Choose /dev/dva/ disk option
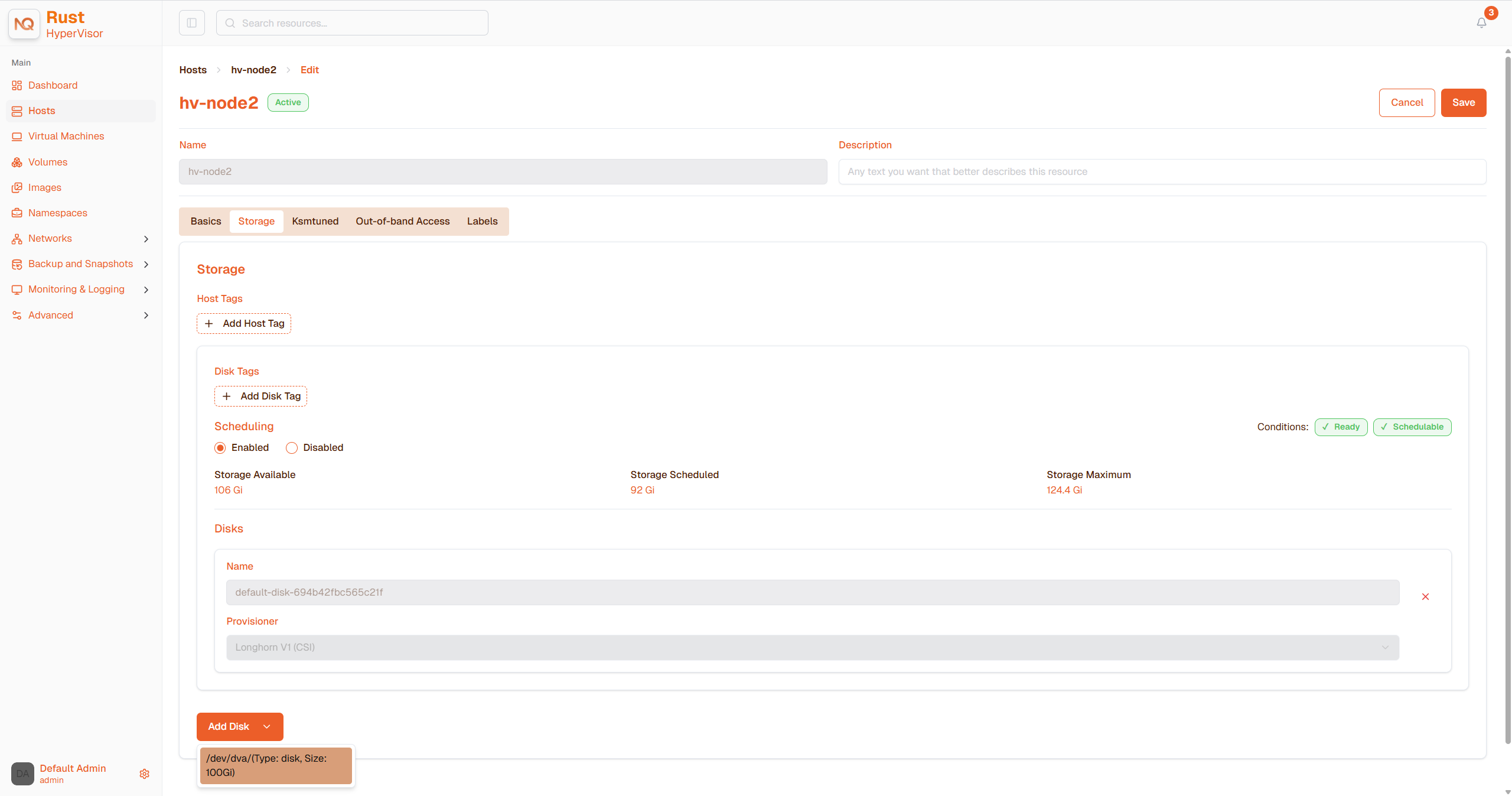Image resolution: width=1512 pixels, height=796 pixels. [276, 766]
